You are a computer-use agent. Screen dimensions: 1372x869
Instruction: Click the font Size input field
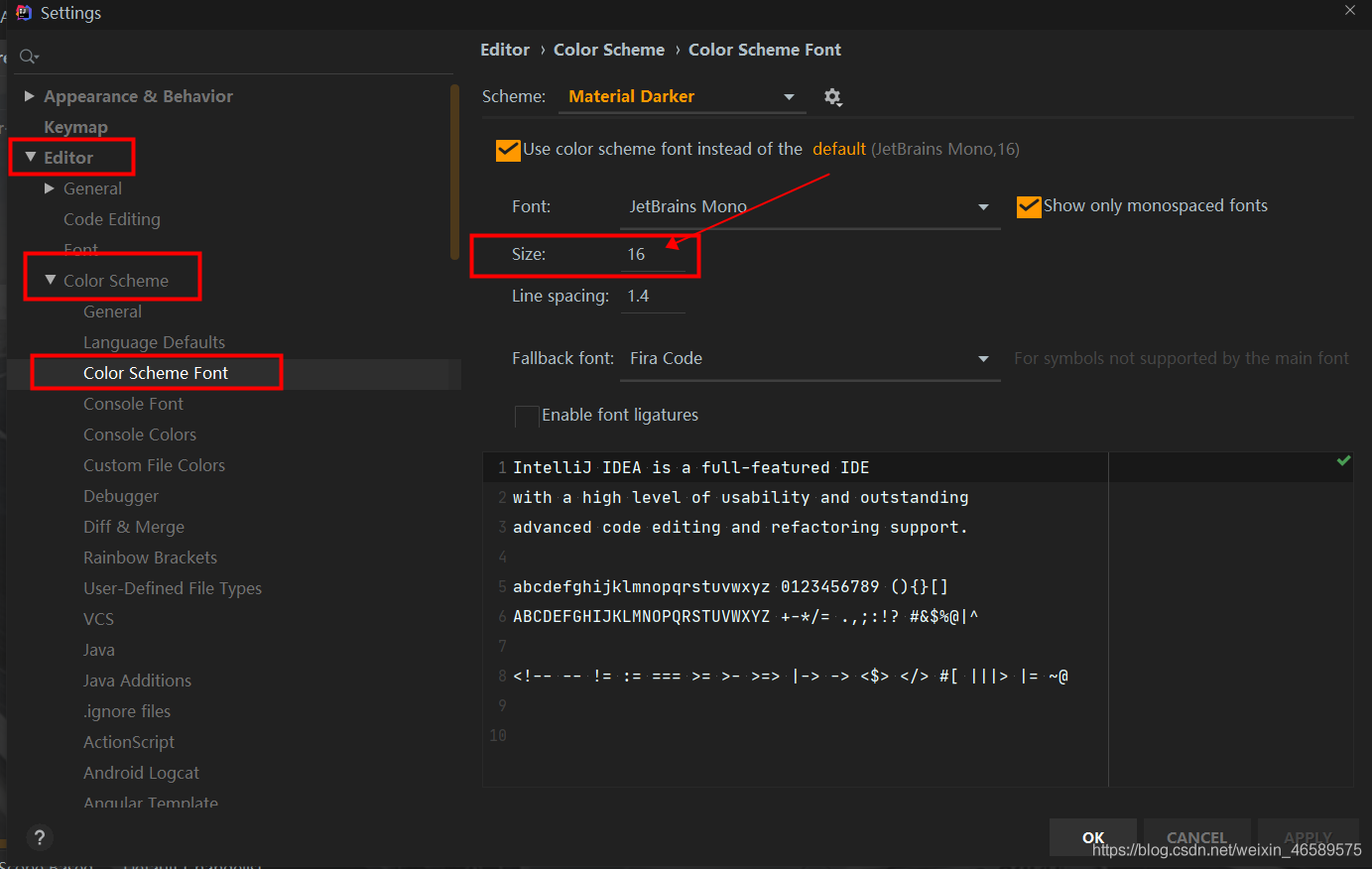[653, 255]
